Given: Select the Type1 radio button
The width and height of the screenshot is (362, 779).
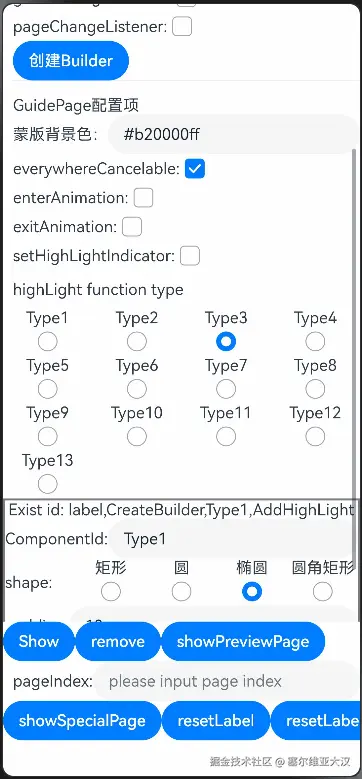Looking at the screenshot, I should pos(48,341).
